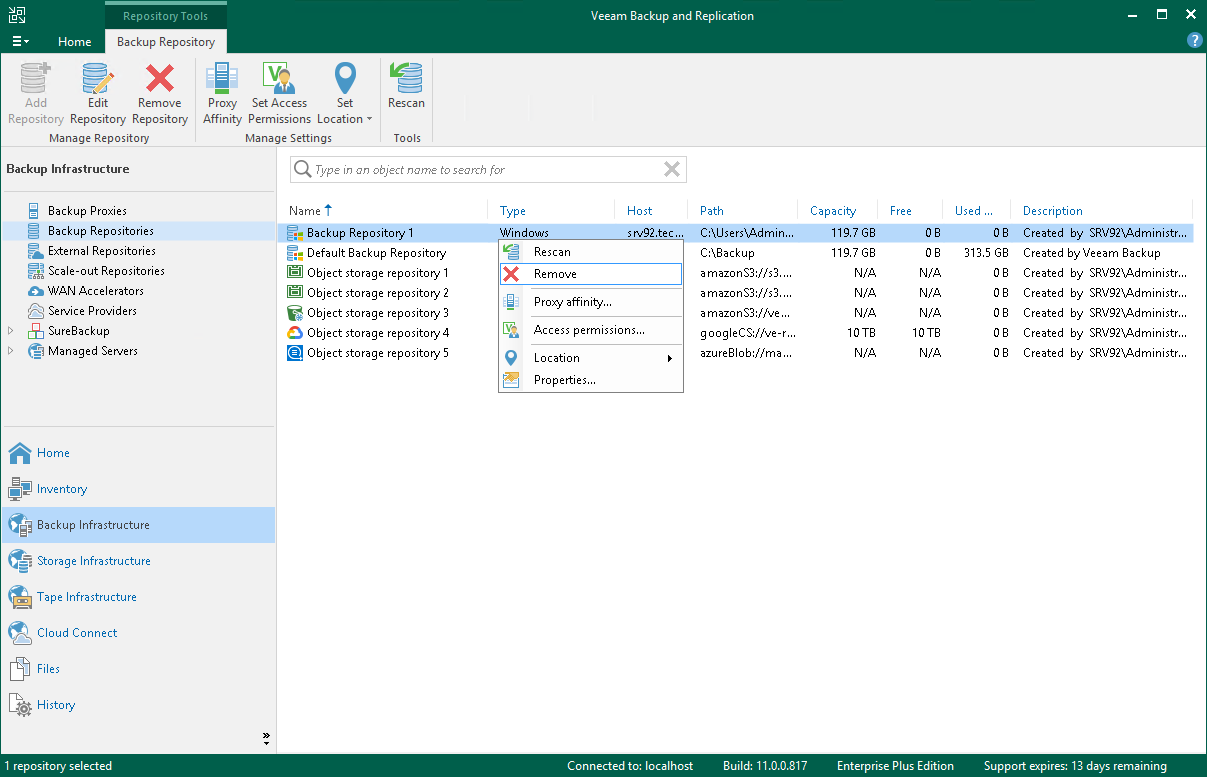Image resolution: width=1207 pixels, height=777 pixels.
Task: Choose Remove from the context menu
Action: coord(591,274)
